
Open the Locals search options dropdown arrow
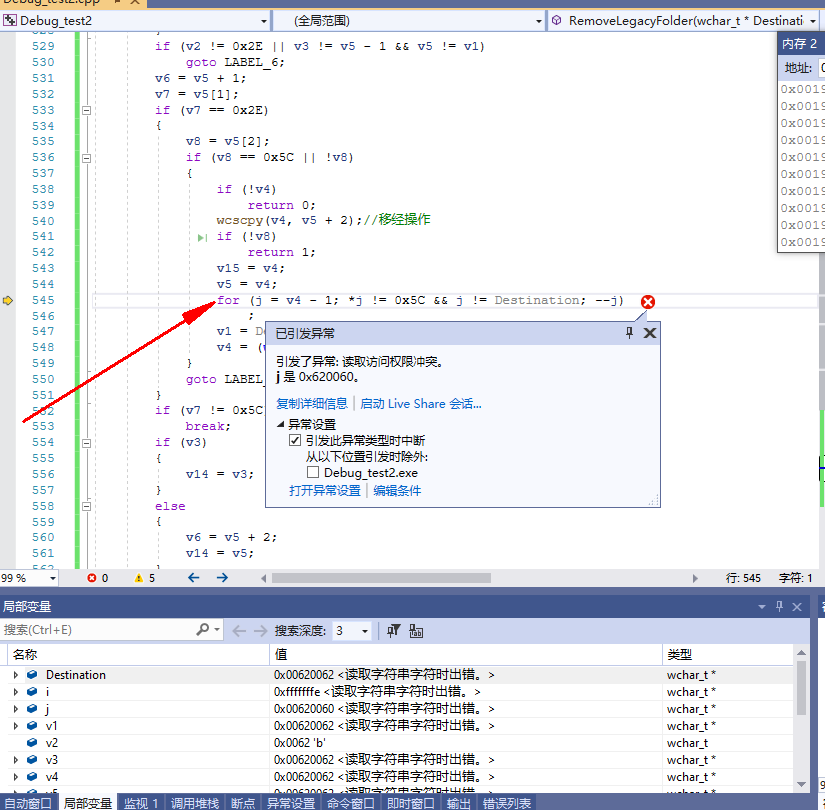click(x=217, y=629)
